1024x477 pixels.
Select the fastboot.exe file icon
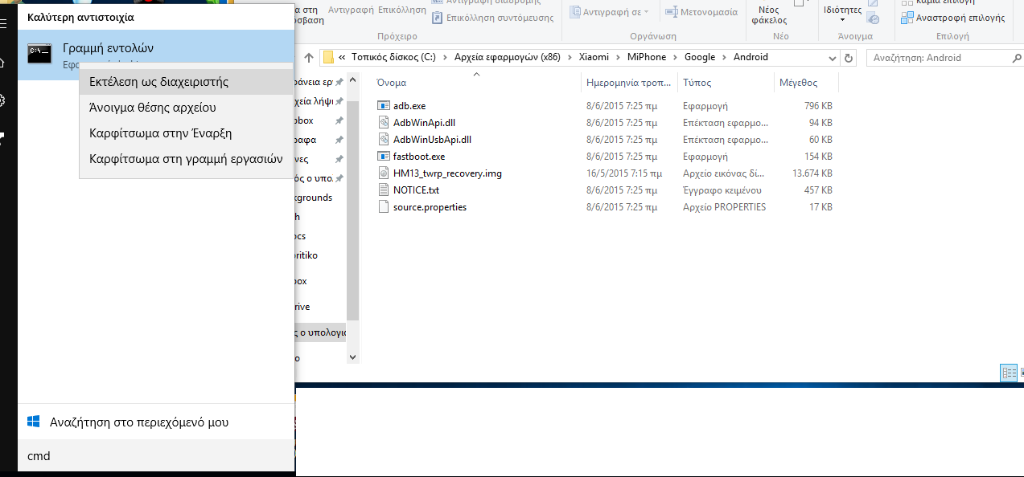pyautogui.click(x=385, y=157)
